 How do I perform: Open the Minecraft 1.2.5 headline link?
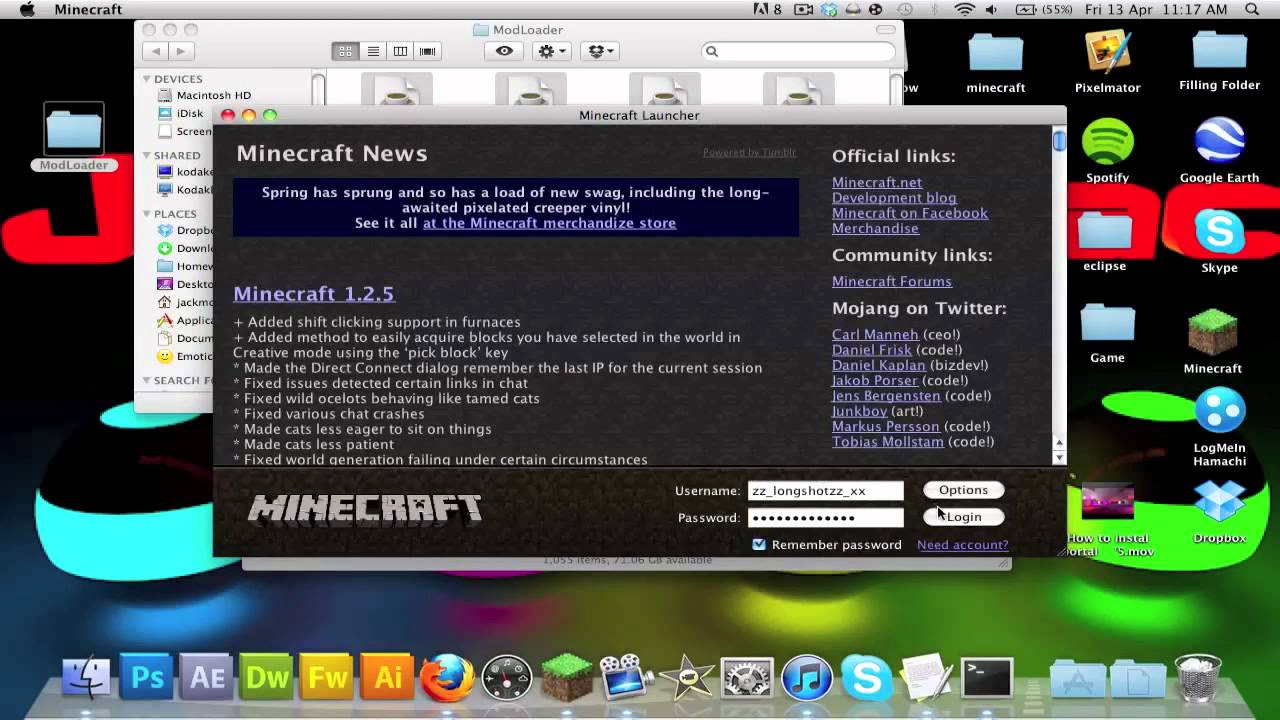coord(313,293)
